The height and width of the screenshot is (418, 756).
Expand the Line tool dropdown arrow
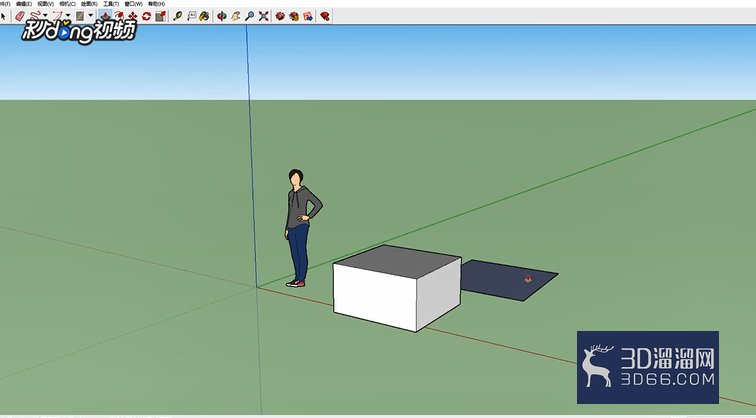(45, 15)
